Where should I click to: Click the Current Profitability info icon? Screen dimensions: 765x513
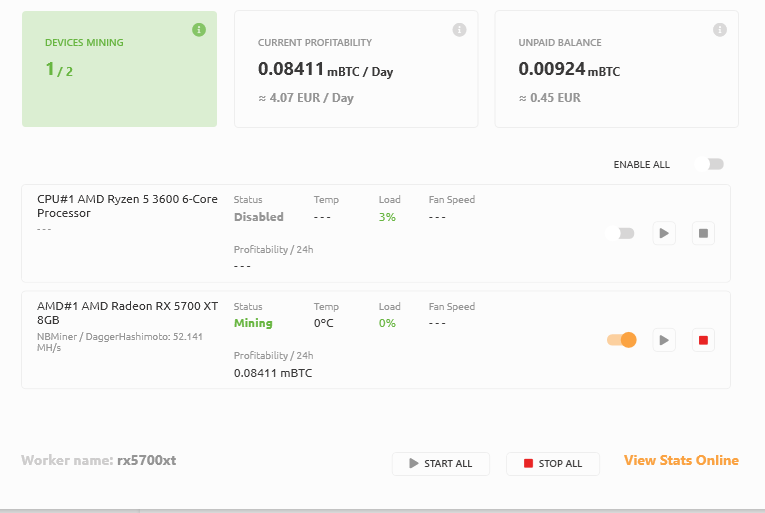click(x=459, y=30)
